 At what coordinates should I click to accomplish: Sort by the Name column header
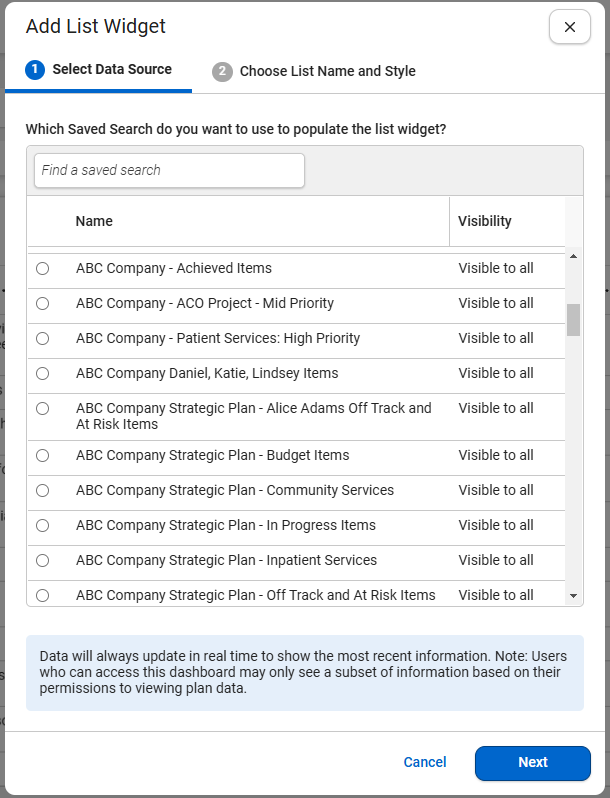(94, 221)
